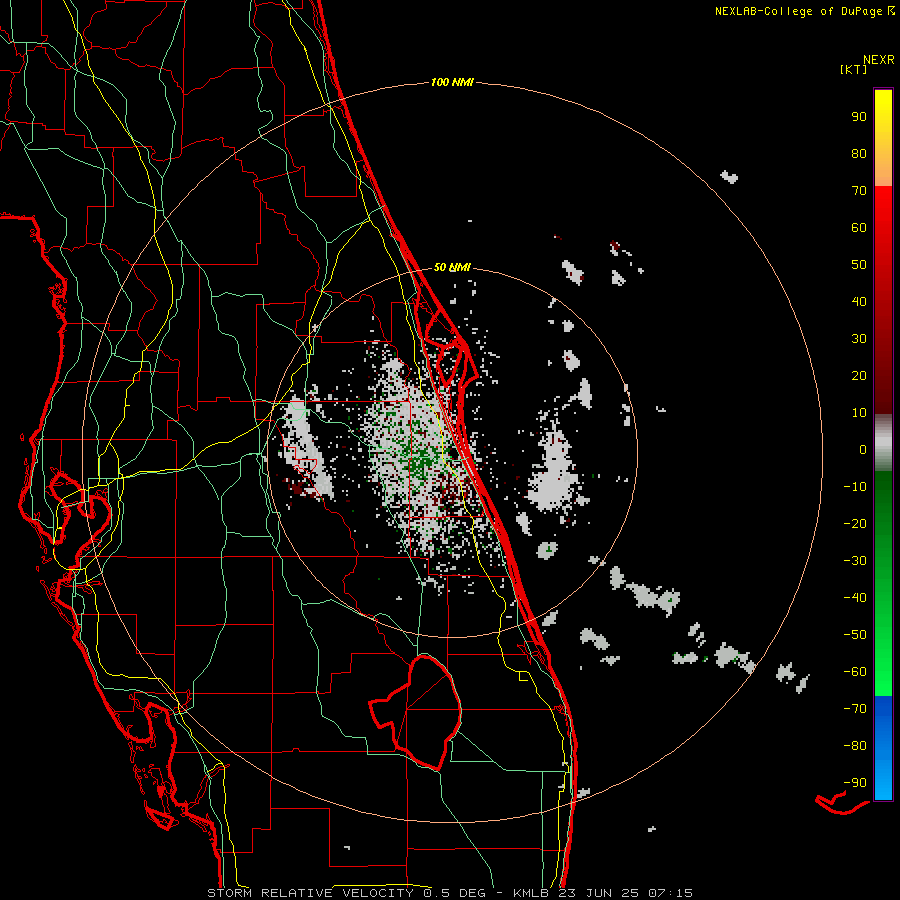Click the -30 scale value
900x900 pixels.
[855, 561]
